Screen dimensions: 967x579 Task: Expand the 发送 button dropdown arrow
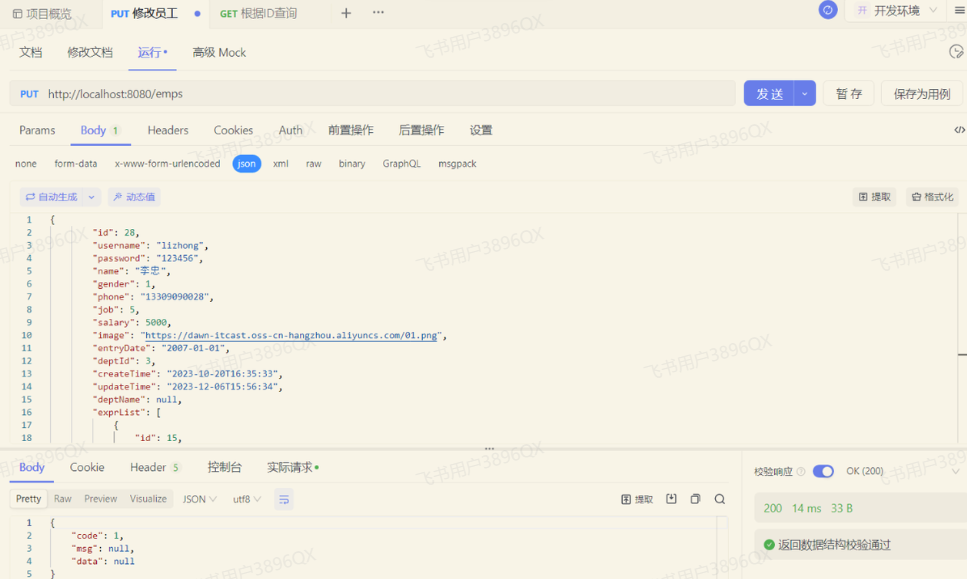(x=805, y=94)
